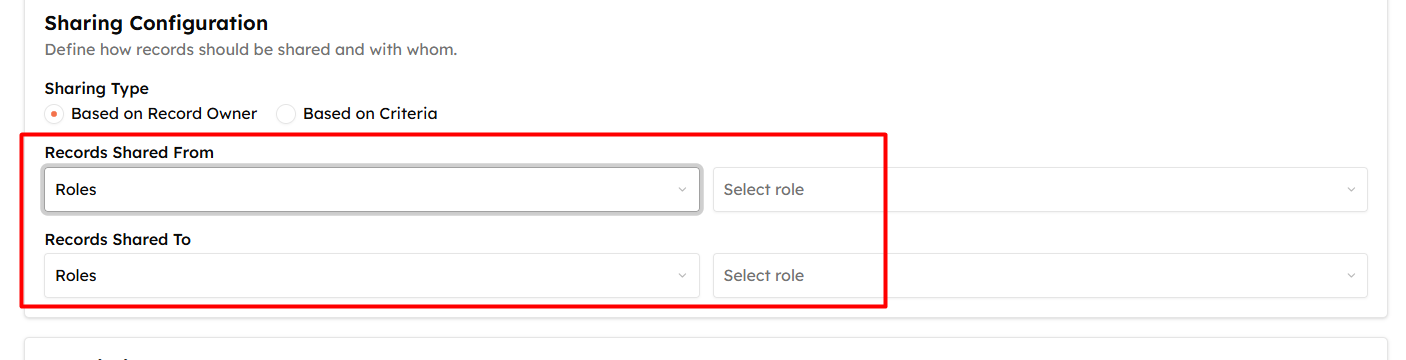The image size is (1406, 360).
Task: Open Select role dropdown under Records Shared To
Action: click(1040, 275)
